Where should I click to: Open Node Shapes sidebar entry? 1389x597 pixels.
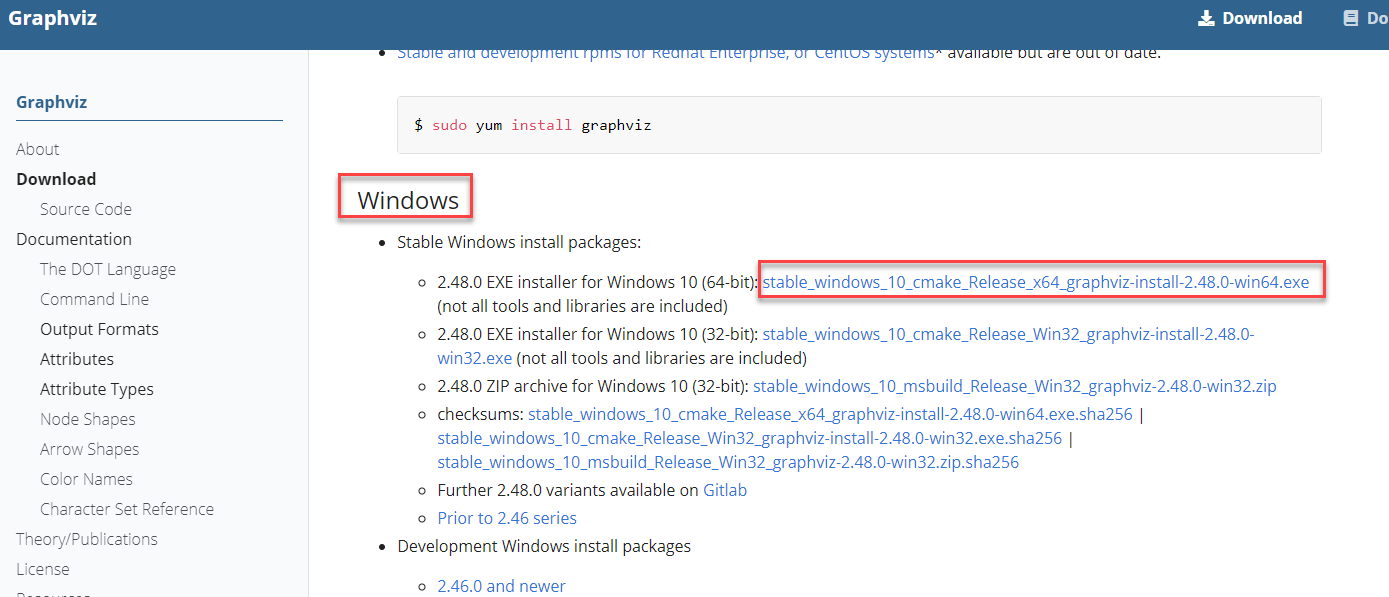click(88, 419)
